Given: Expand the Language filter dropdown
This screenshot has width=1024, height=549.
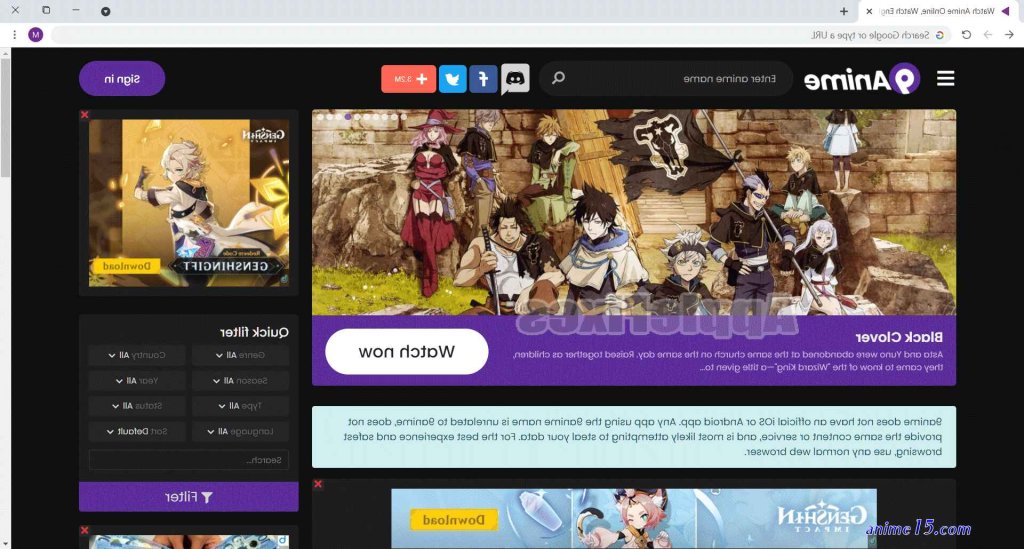Looking at the screenshot, I should click(240, 431).
